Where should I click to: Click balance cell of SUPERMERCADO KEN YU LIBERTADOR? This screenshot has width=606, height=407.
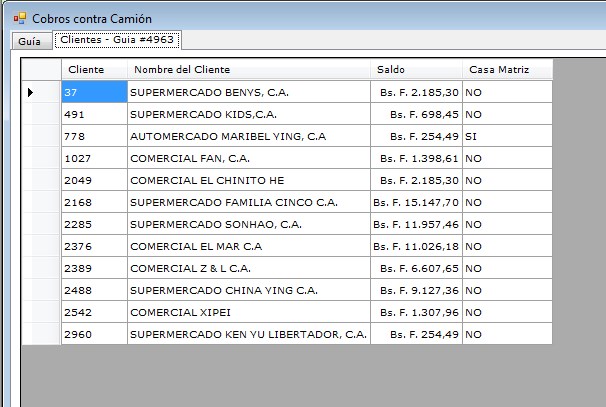click(x=416, y=334)
